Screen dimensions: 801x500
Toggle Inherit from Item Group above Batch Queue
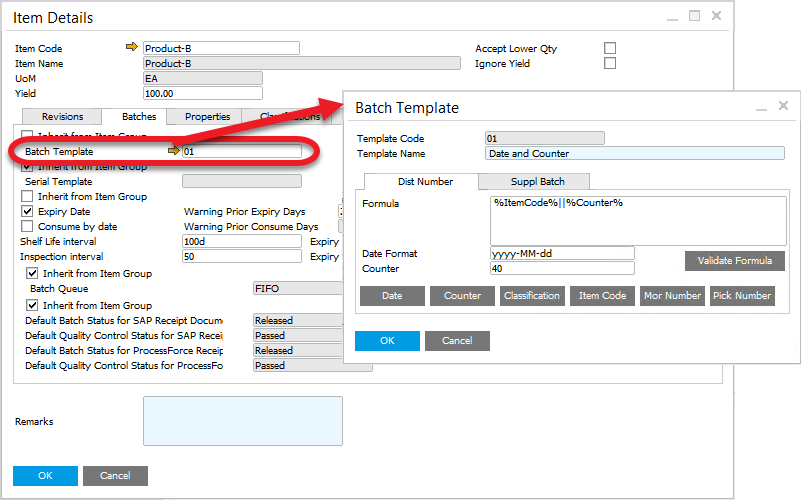[x=32, y=273]
